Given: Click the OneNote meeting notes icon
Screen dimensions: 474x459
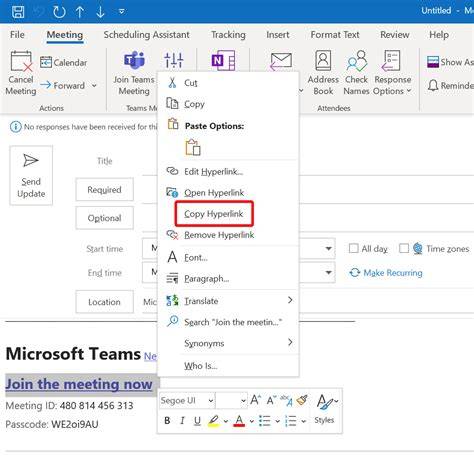Looking at the screenshot, I should (x=223, y=60).
